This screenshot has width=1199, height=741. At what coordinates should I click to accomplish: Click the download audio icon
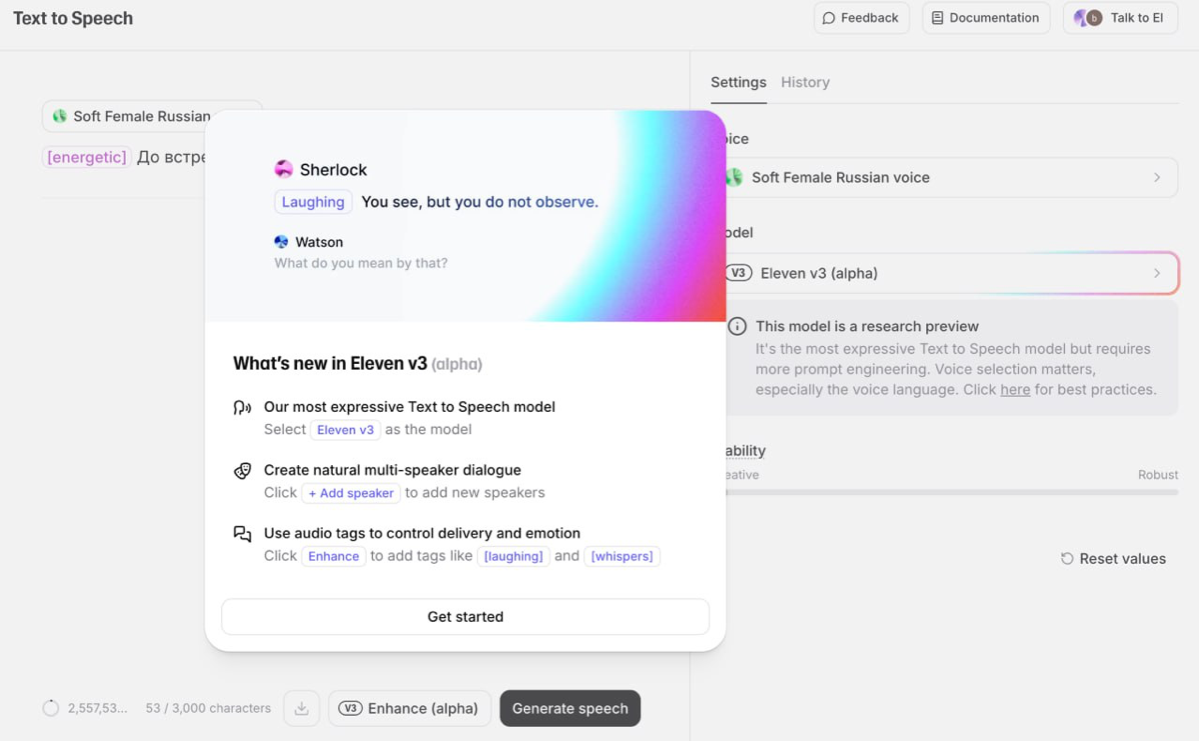point(301,708)
